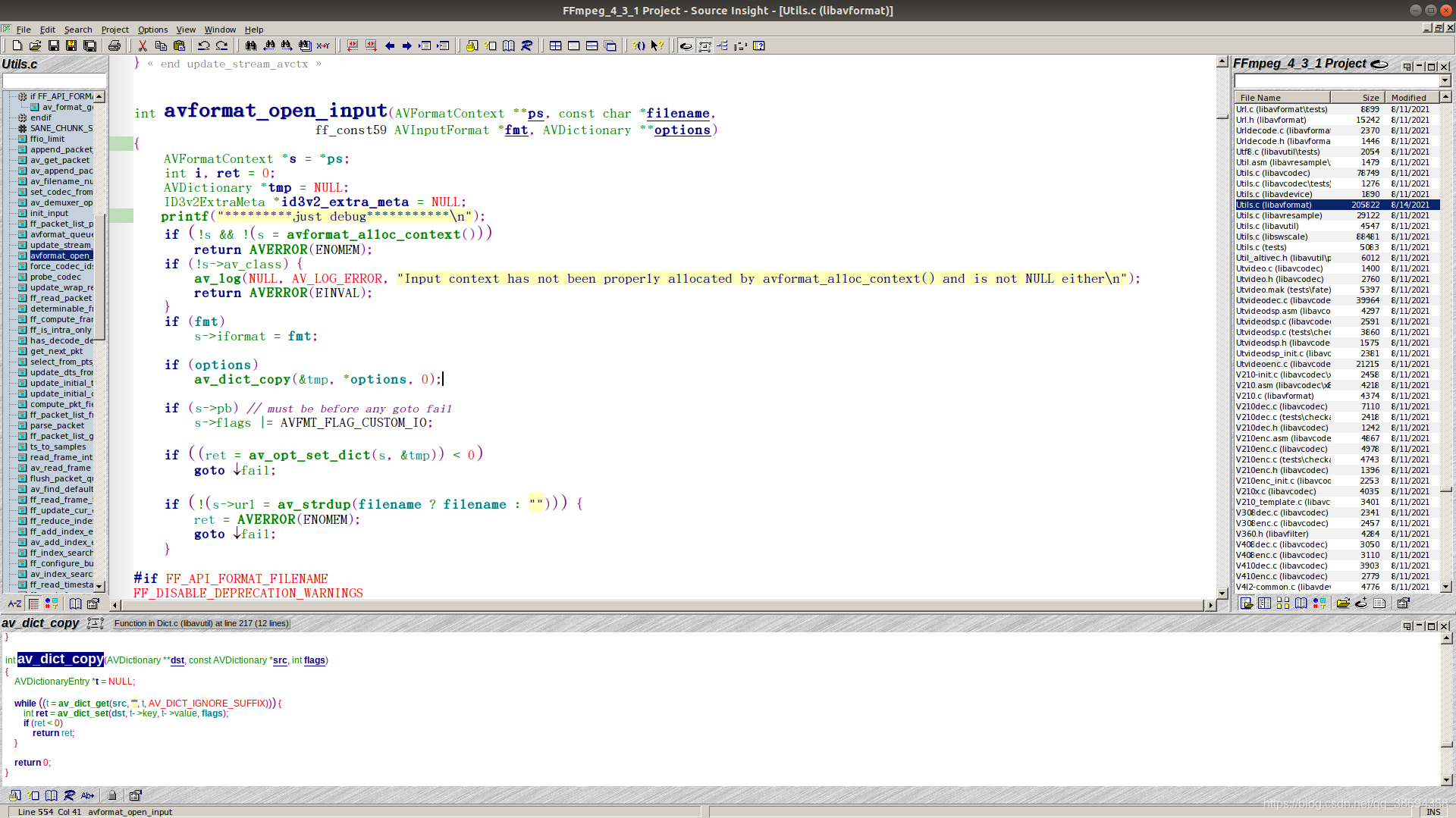Print the file with the printer icon
The image size is (1456, 818).
[x=115, y=45]
